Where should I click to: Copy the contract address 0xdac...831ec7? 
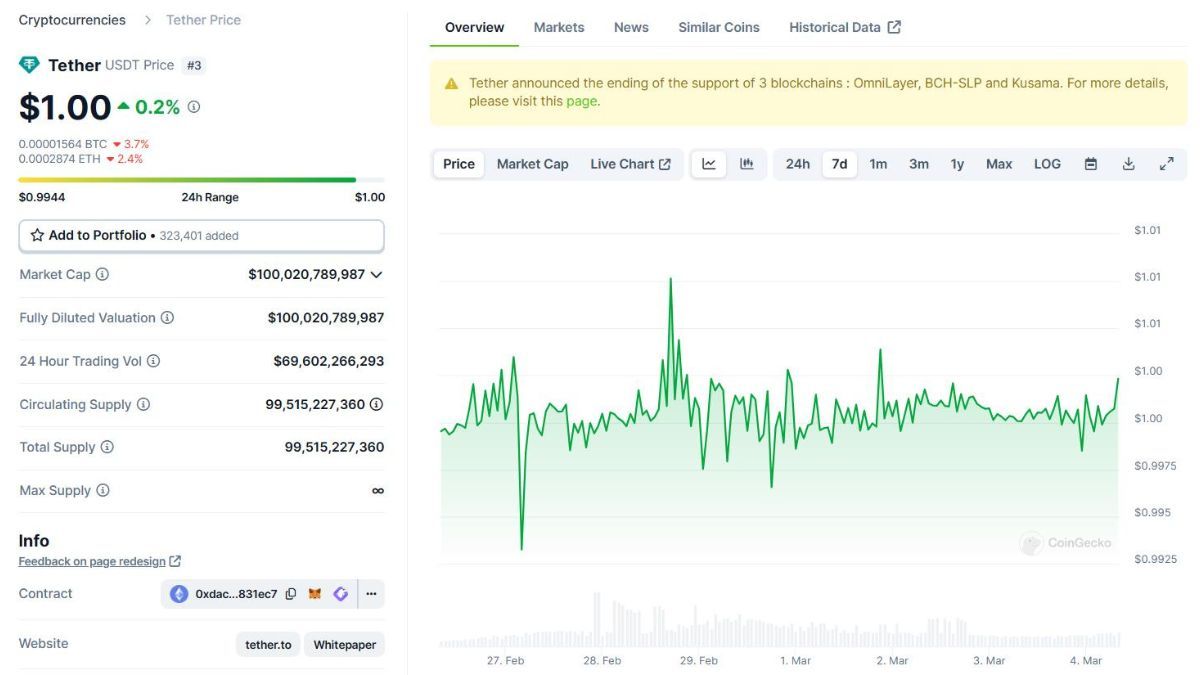click(x=291, y=594)
